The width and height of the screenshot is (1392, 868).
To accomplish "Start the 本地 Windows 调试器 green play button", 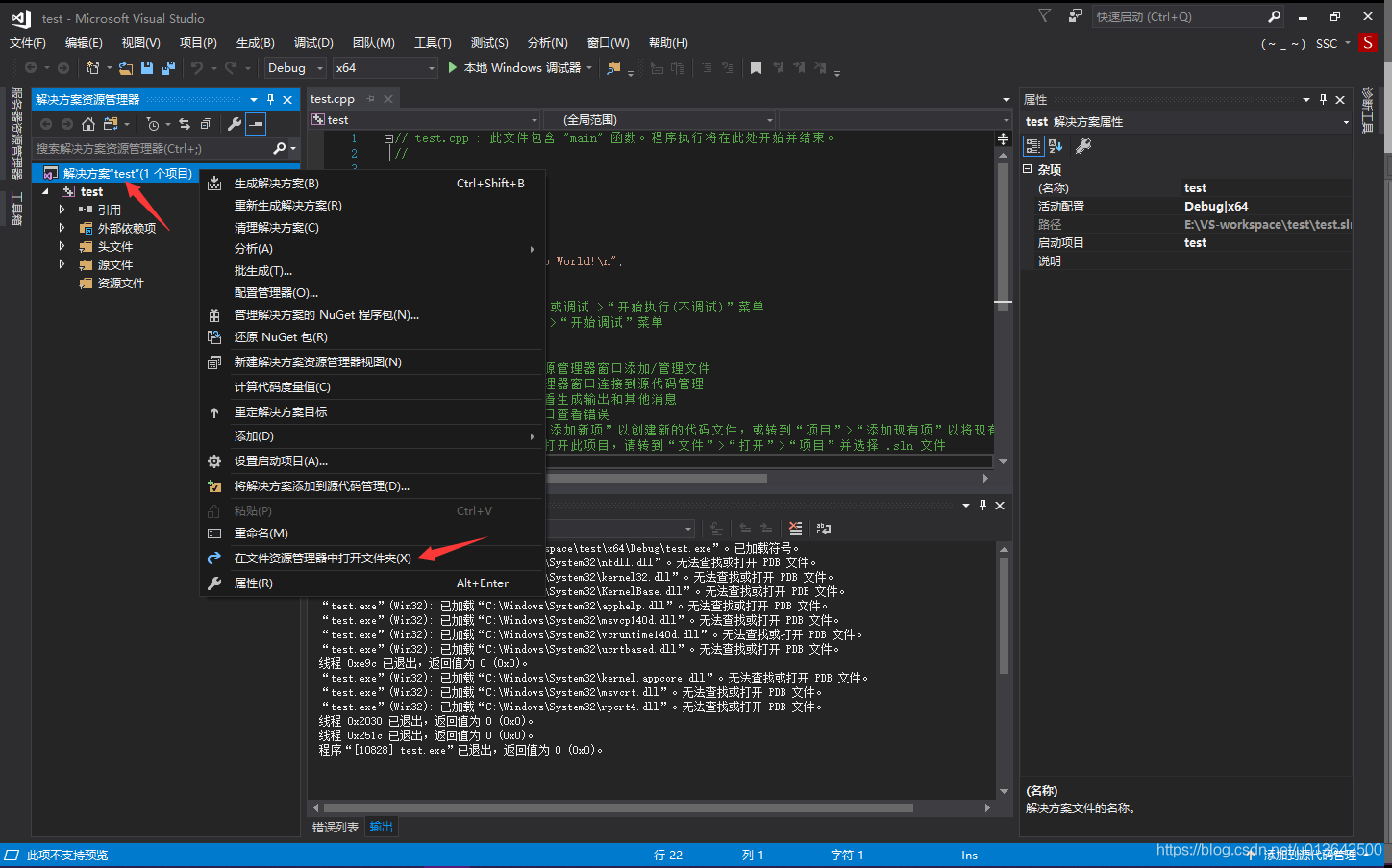I will coord(453,68).
